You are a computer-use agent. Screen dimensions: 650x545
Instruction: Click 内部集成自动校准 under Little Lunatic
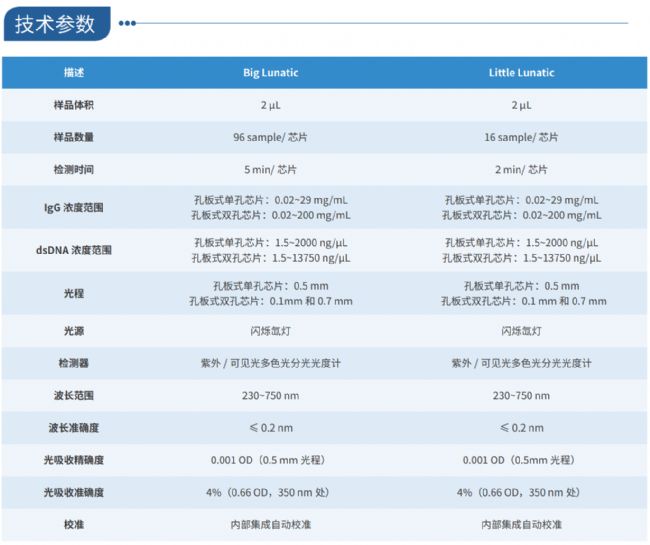point(521,525)
